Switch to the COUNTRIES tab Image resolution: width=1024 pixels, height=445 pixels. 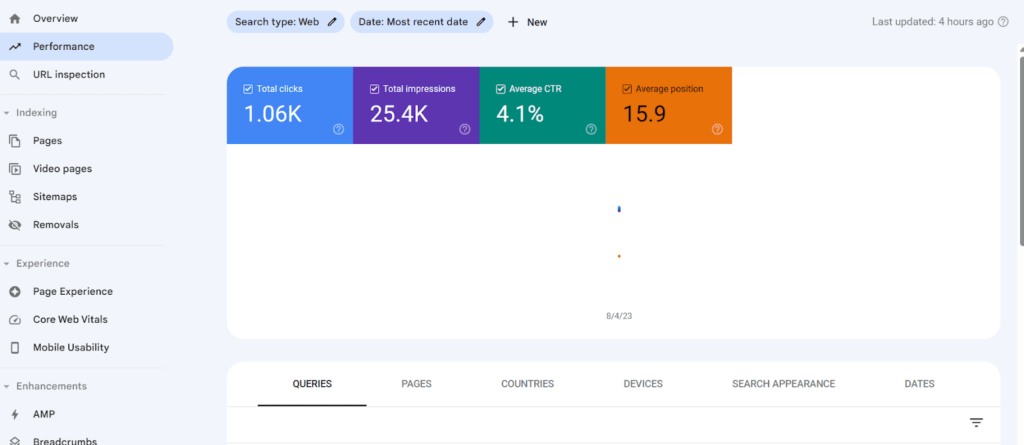click(528, 384)
